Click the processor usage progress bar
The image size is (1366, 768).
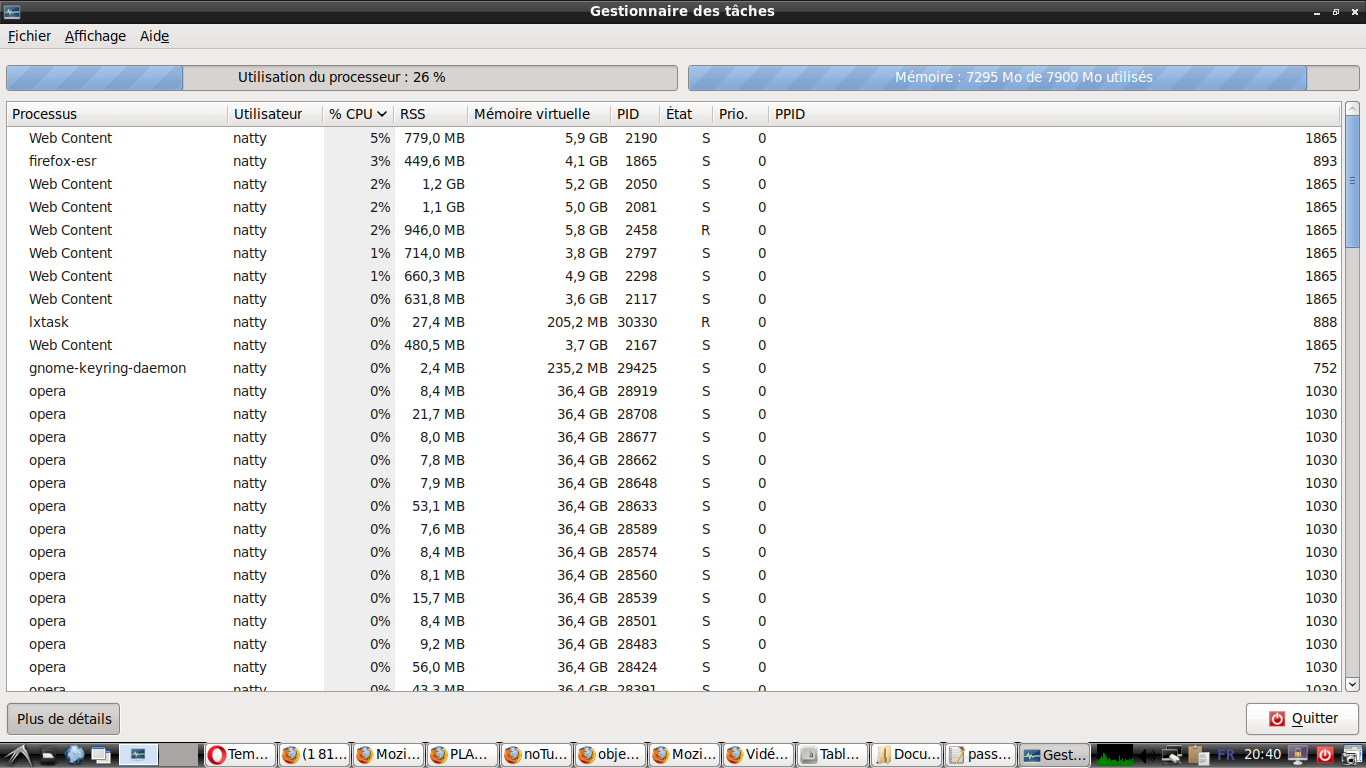coord(342,78)
